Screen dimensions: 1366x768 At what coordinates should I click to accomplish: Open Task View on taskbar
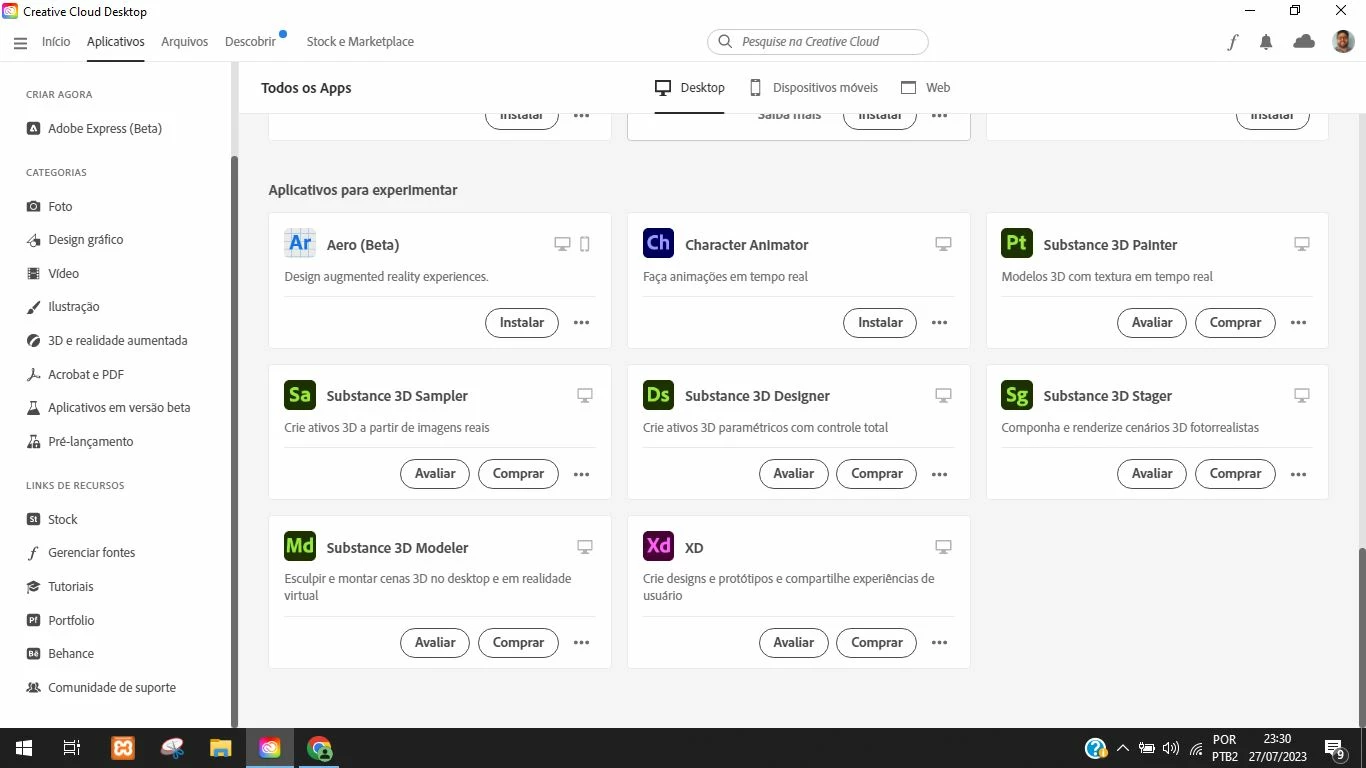coord(72,748)
